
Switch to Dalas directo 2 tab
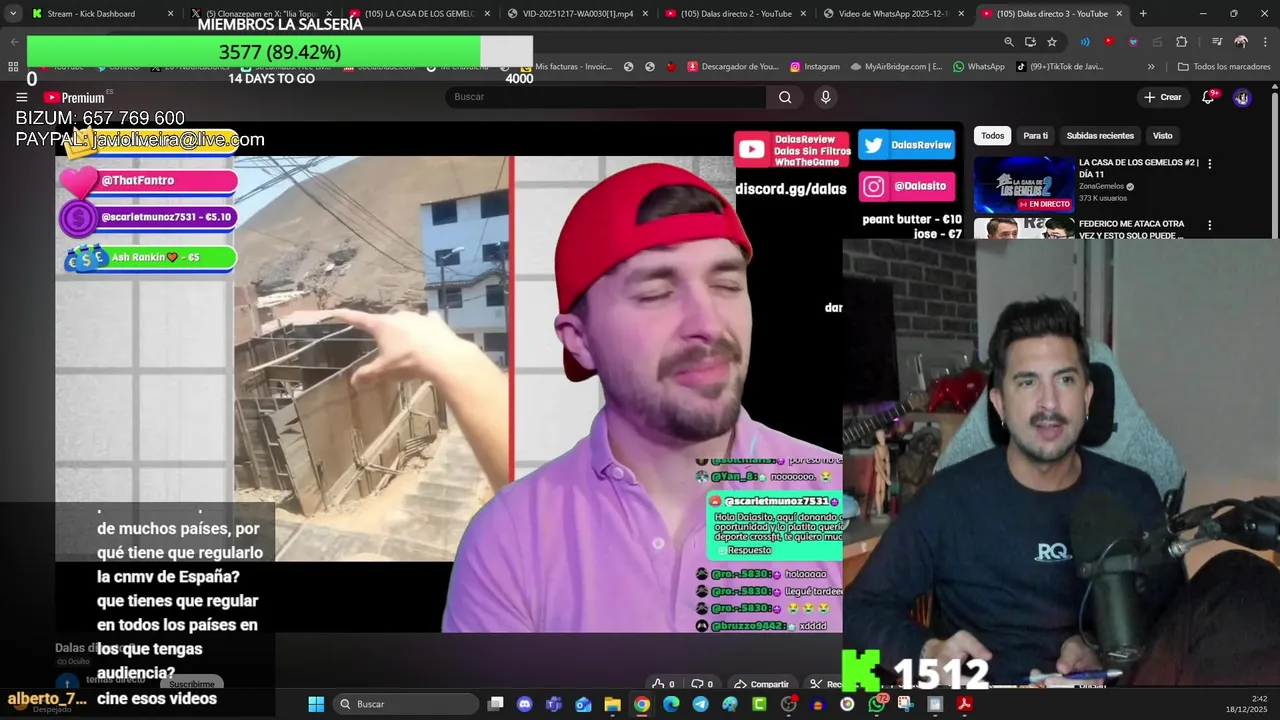pos(735,14)
